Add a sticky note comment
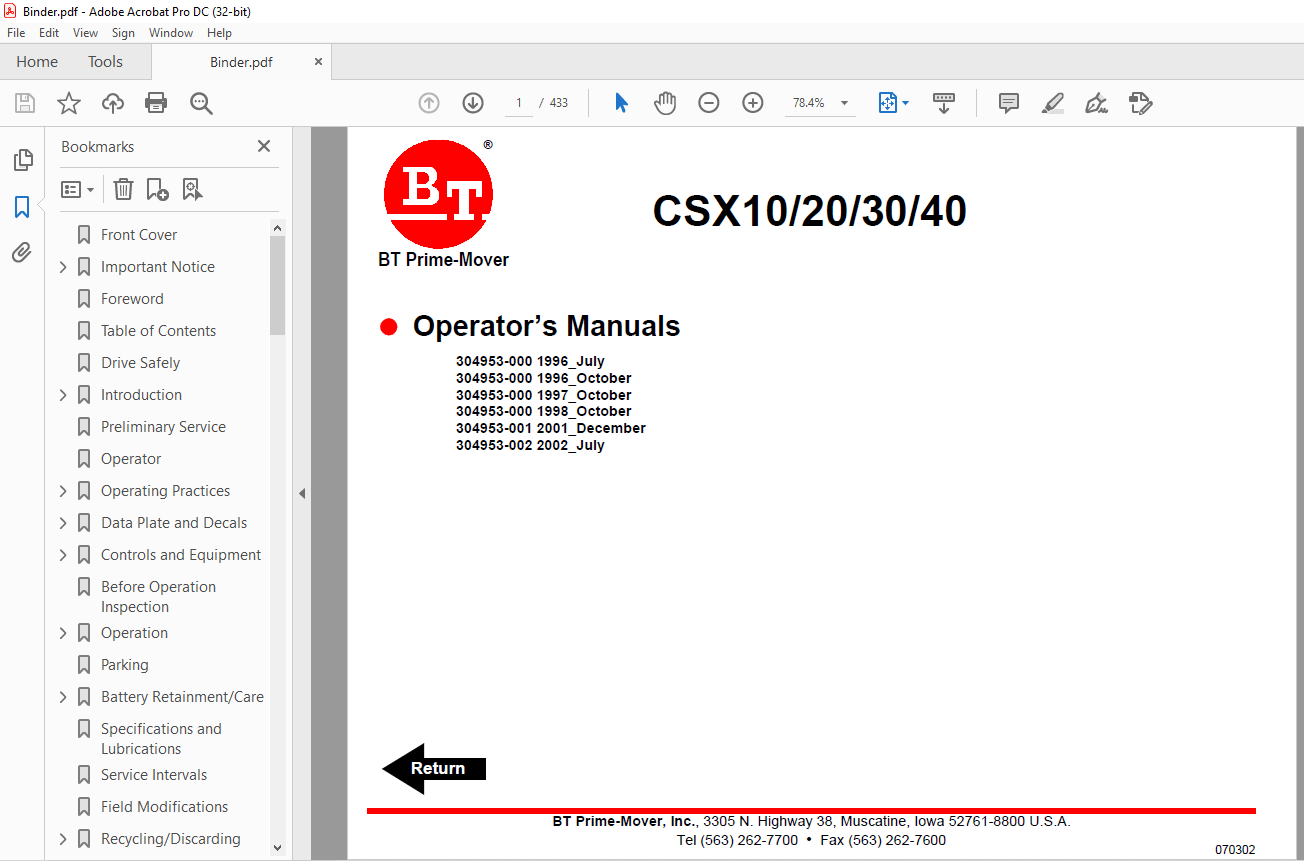1304x861 pixels. coord(1009,103)
